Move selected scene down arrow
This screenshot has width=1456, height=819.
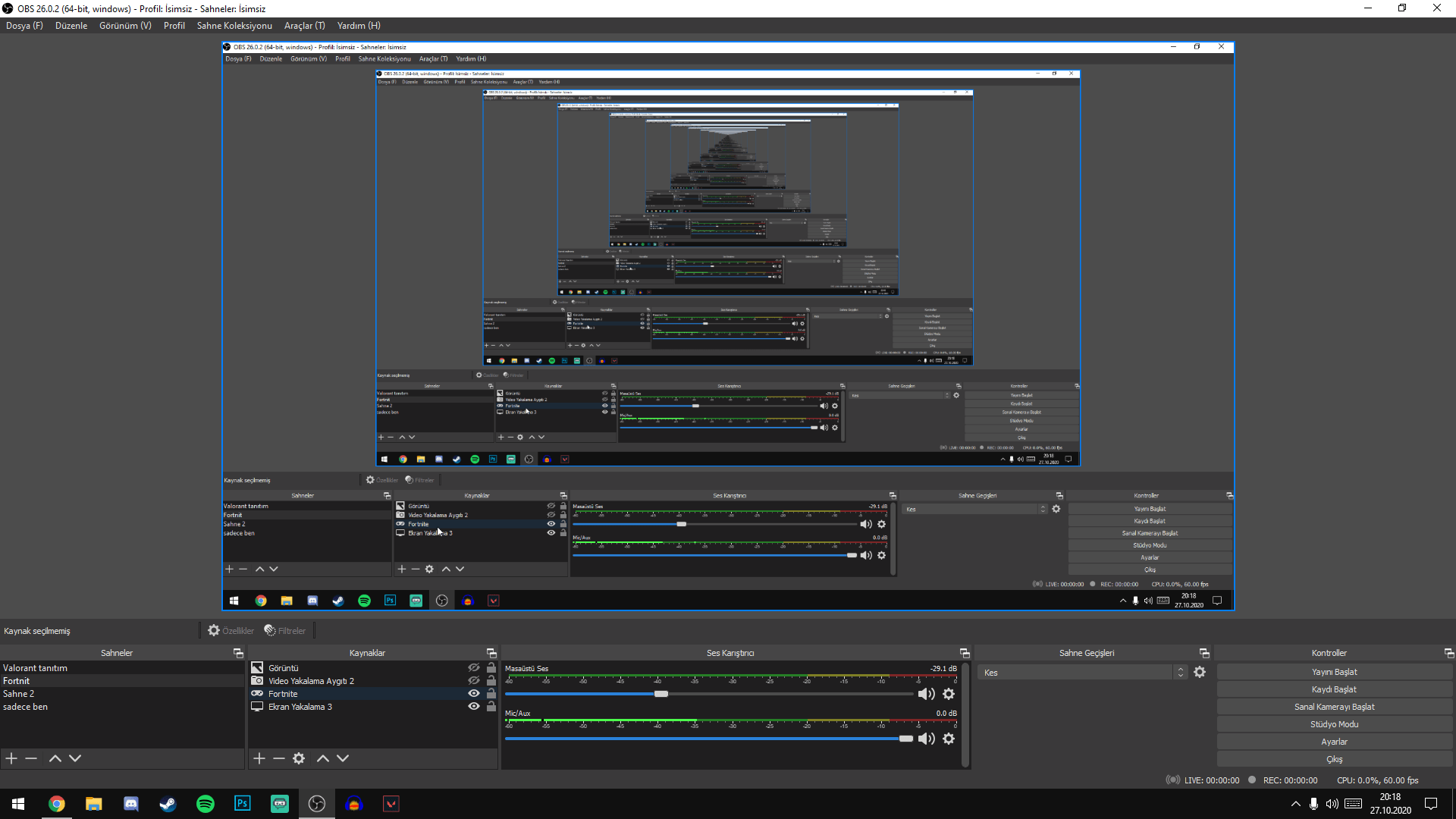75,758
